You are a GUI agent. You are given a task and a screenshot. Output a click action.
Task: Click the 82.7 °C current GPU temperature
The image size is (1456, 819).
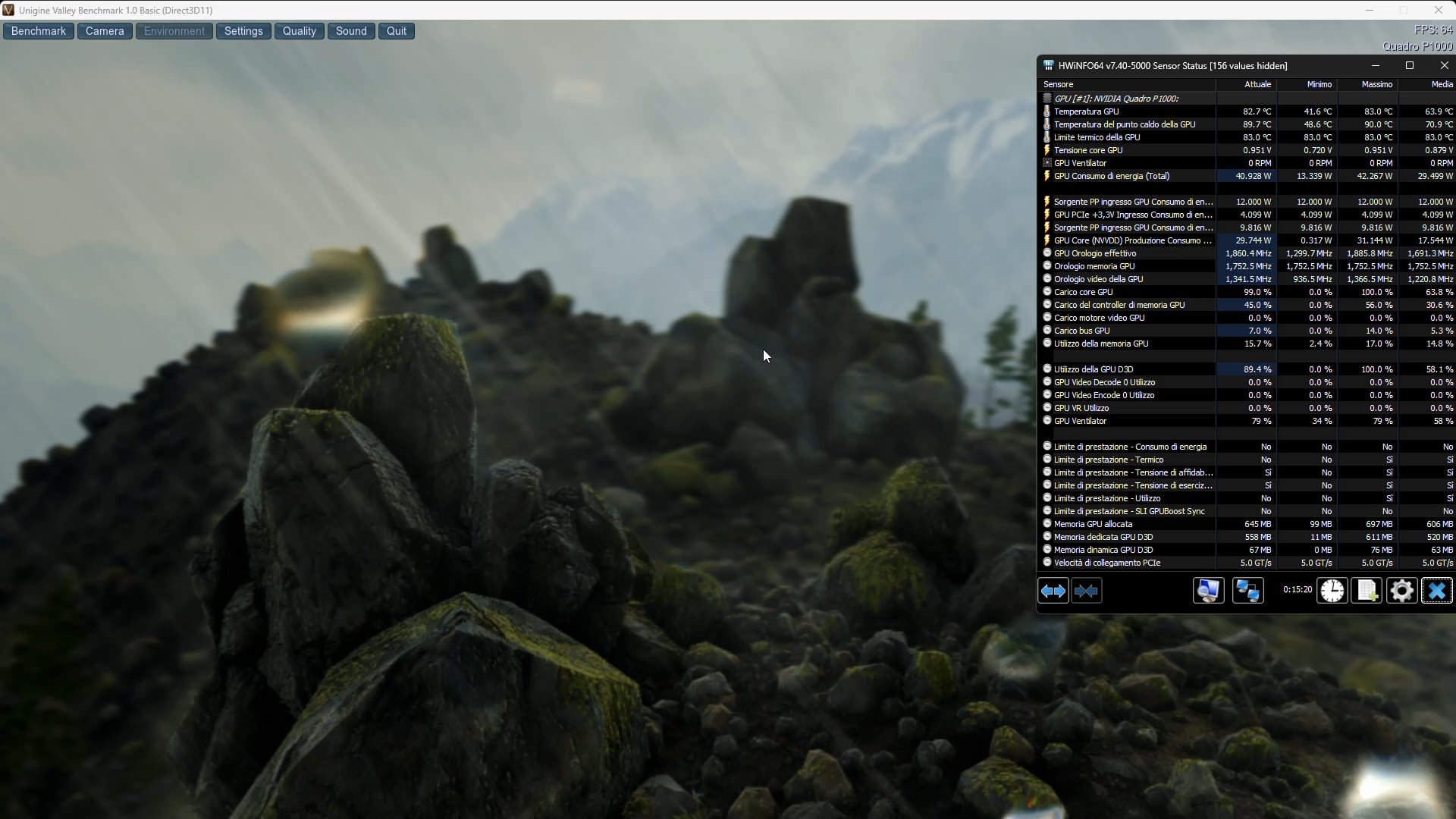1257,111
